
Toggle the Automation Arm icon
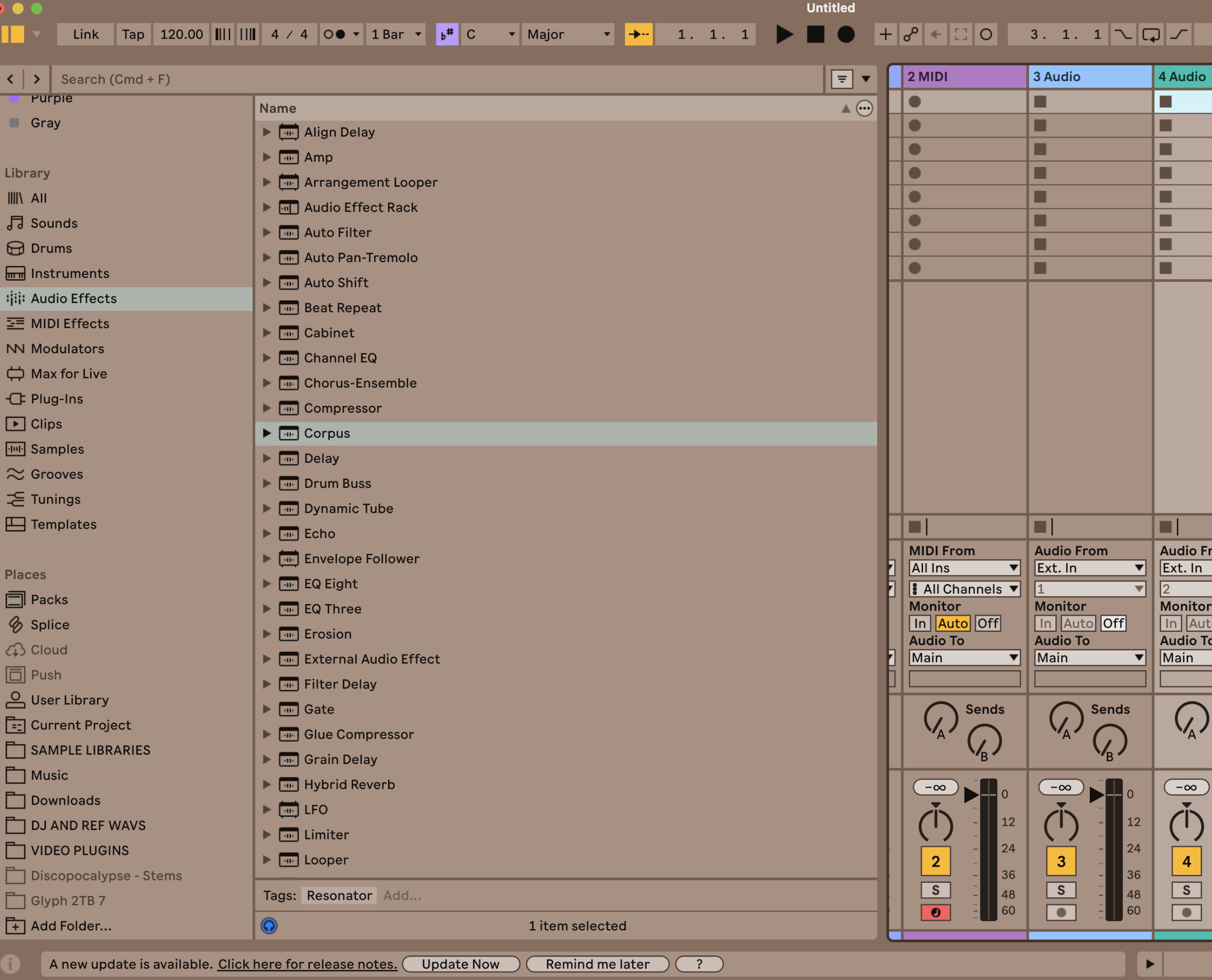pyautogui.click(x=911, y=34)
